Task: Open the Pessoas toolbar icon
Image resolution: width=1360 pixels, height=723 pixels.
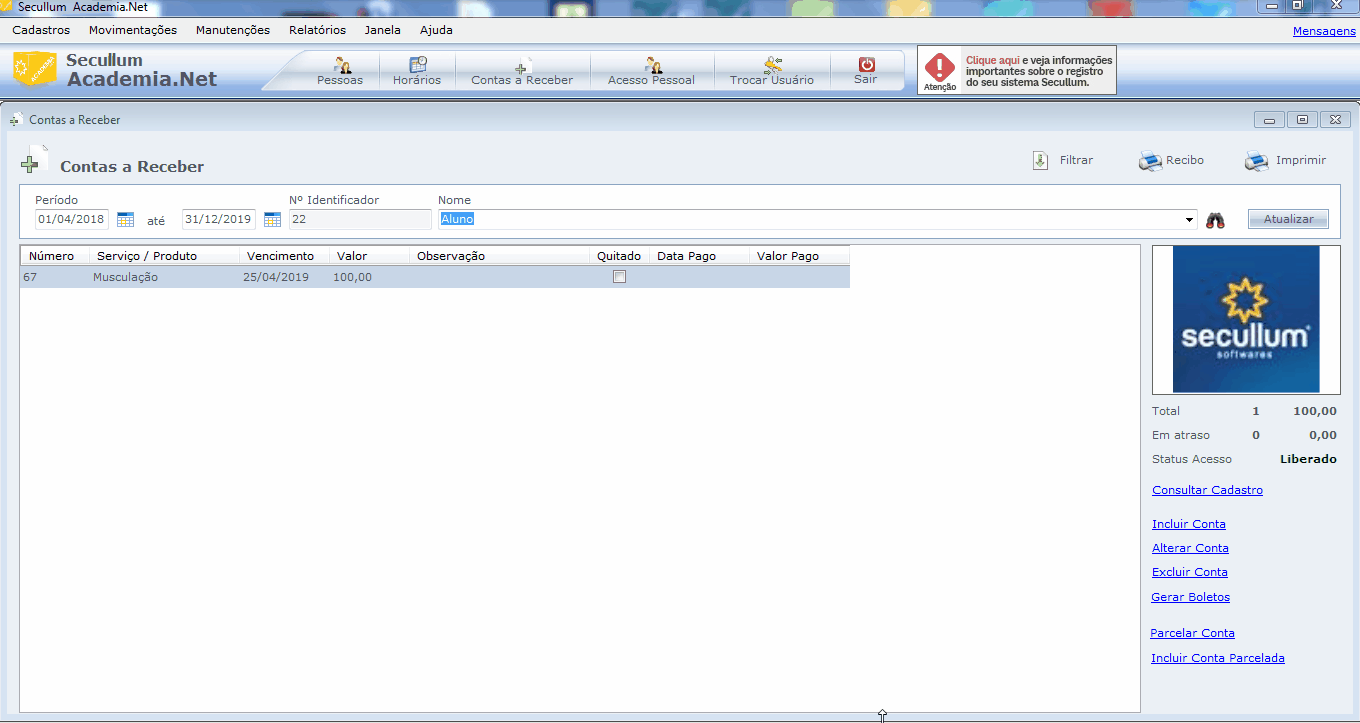Action: [340, 66]
